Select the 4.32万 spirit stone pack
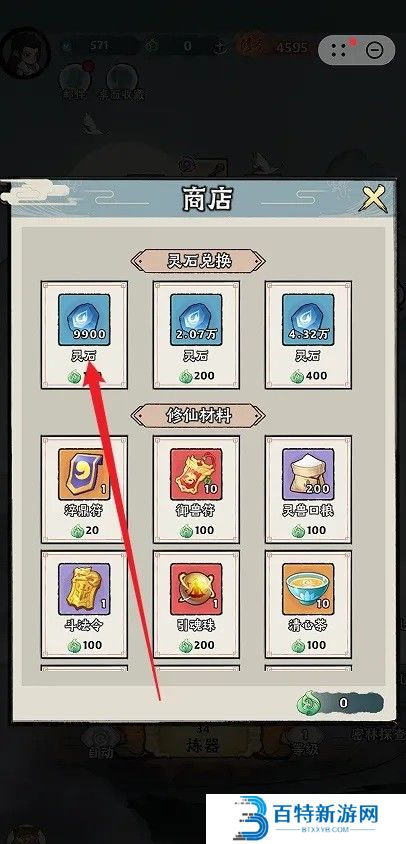406x844 pixels. 308,320
